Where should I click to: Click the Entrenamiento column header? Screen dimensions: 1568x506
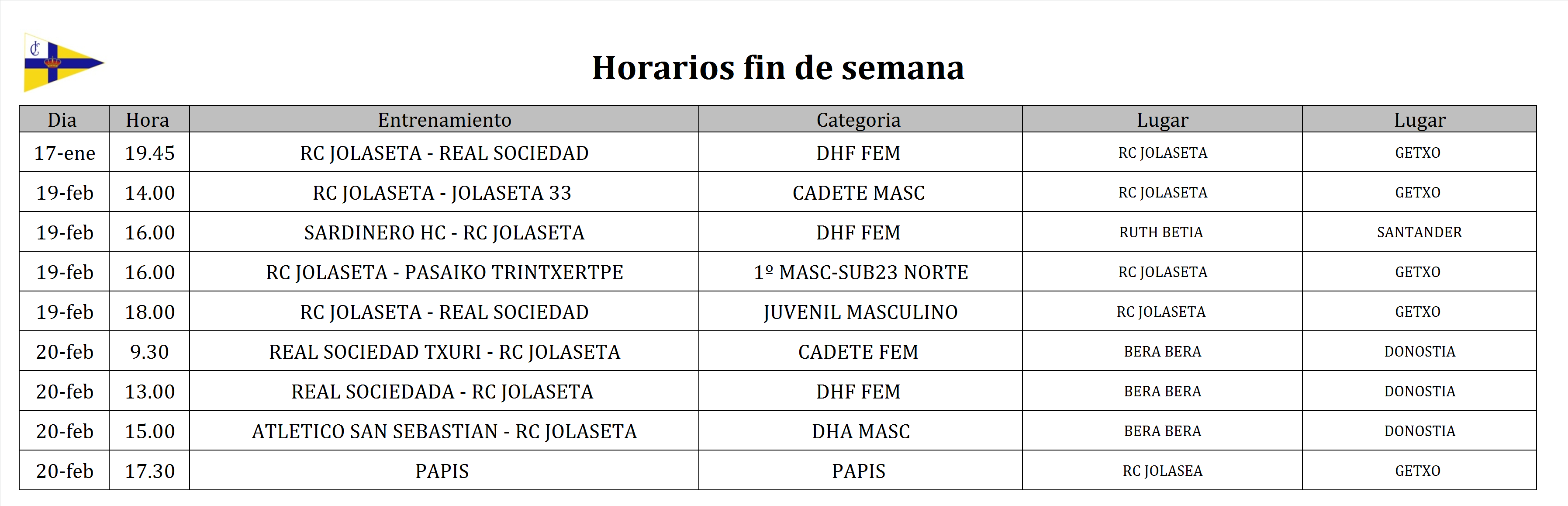coord(444,120)
